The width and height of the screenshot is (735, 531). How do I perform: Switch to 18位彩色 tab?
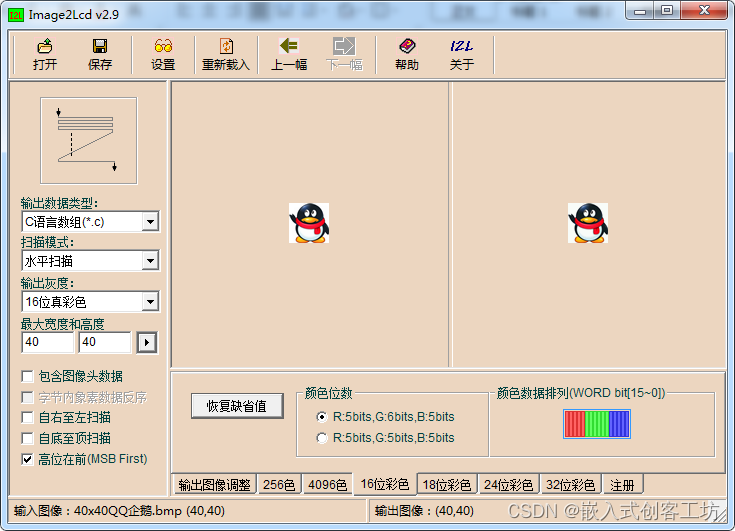click(447, 485)
